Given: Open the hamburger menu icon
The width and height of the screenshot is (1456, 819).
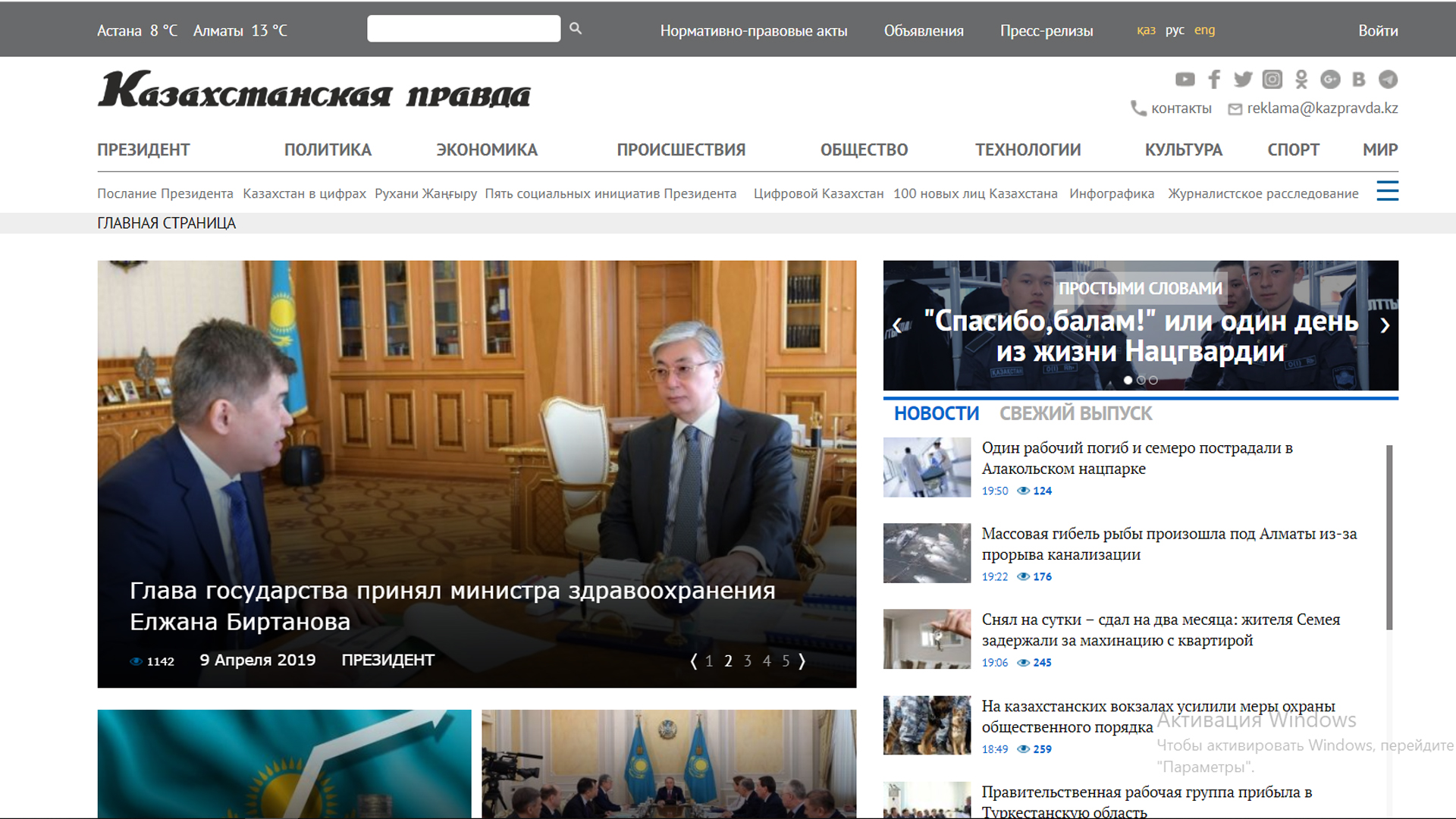Looking at the screenshot, I should click(1387, 191).
